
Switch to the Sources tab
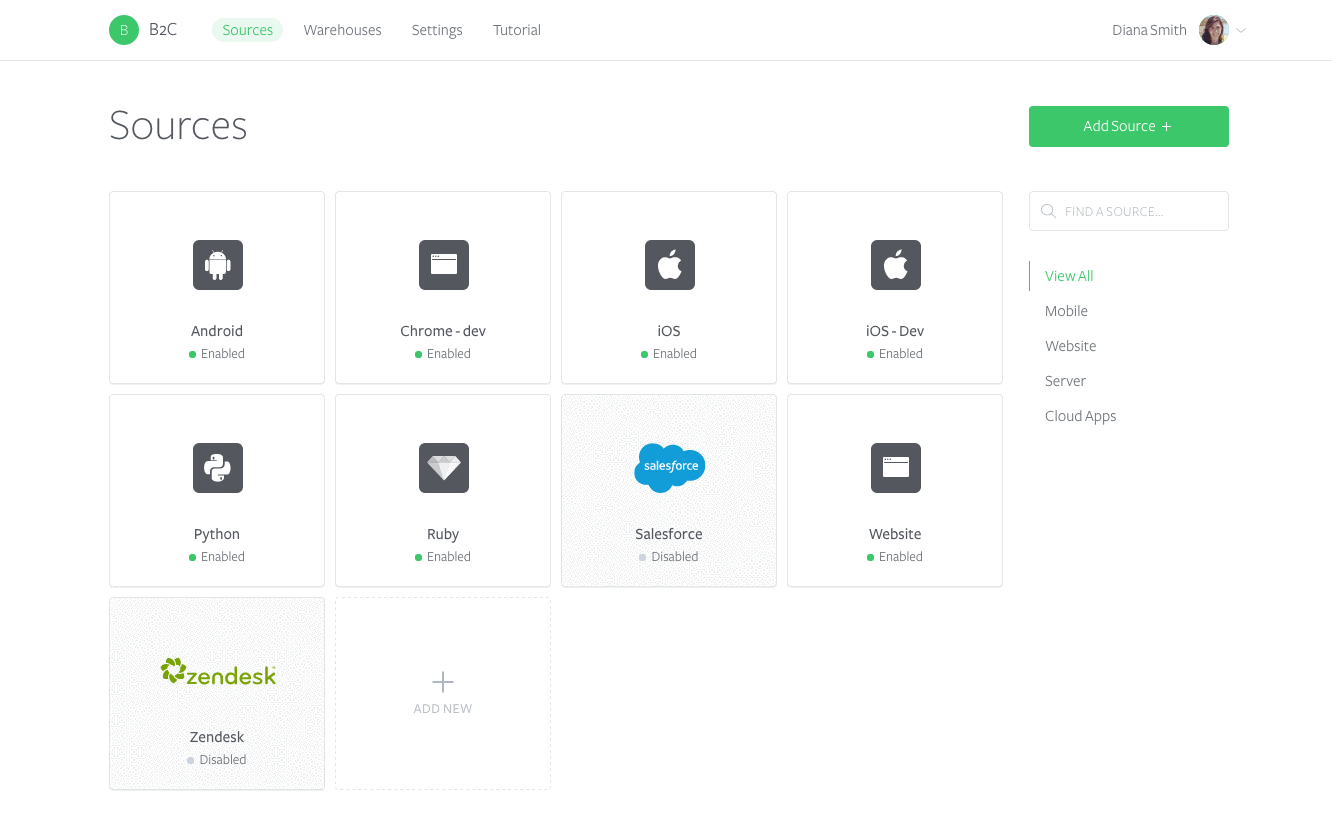pyautogui.click(x=248, y=30)
